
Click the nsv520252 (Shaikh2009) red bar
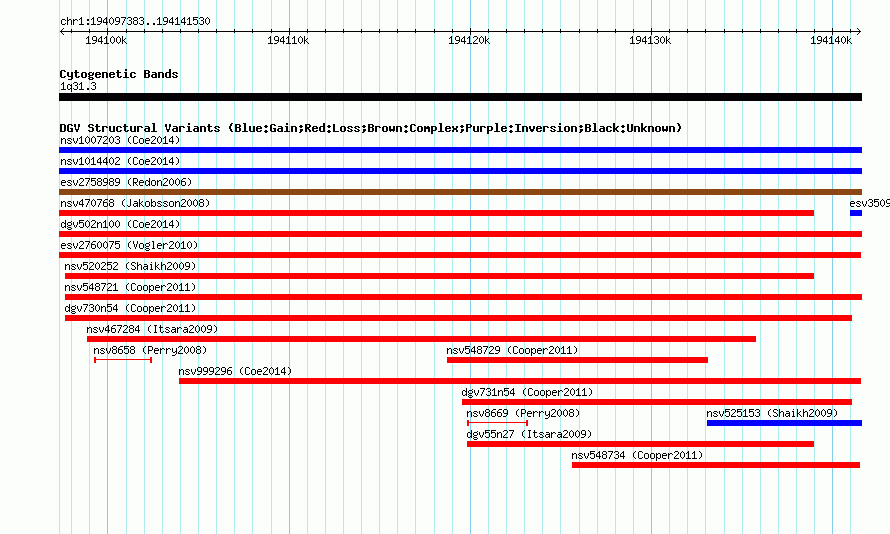(439, 276)
